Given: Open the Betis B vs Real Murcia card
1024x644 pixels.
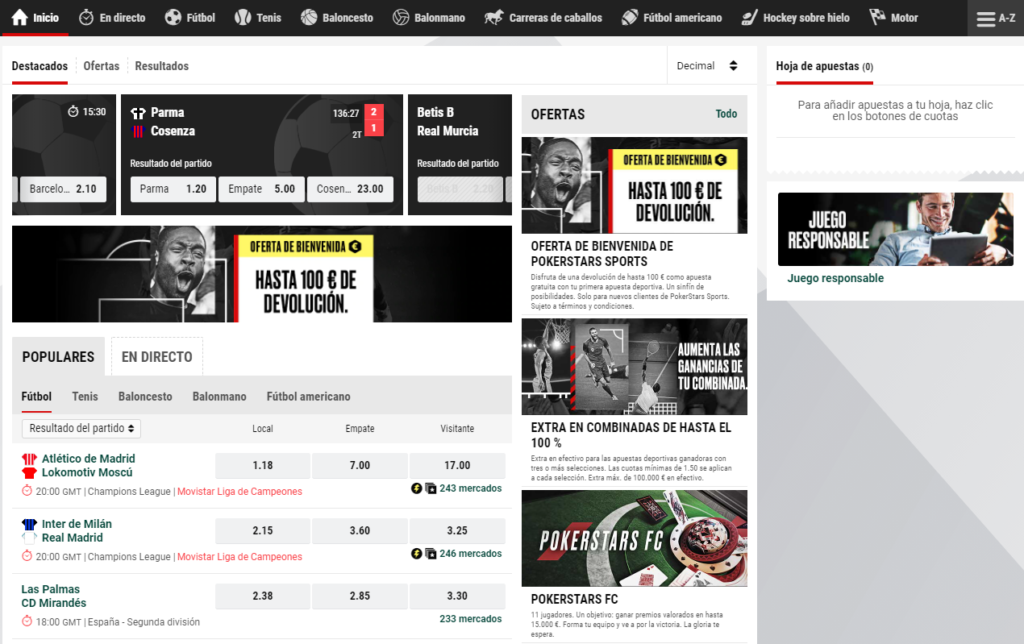Looking at the screenshot, I should click(460, 155).
